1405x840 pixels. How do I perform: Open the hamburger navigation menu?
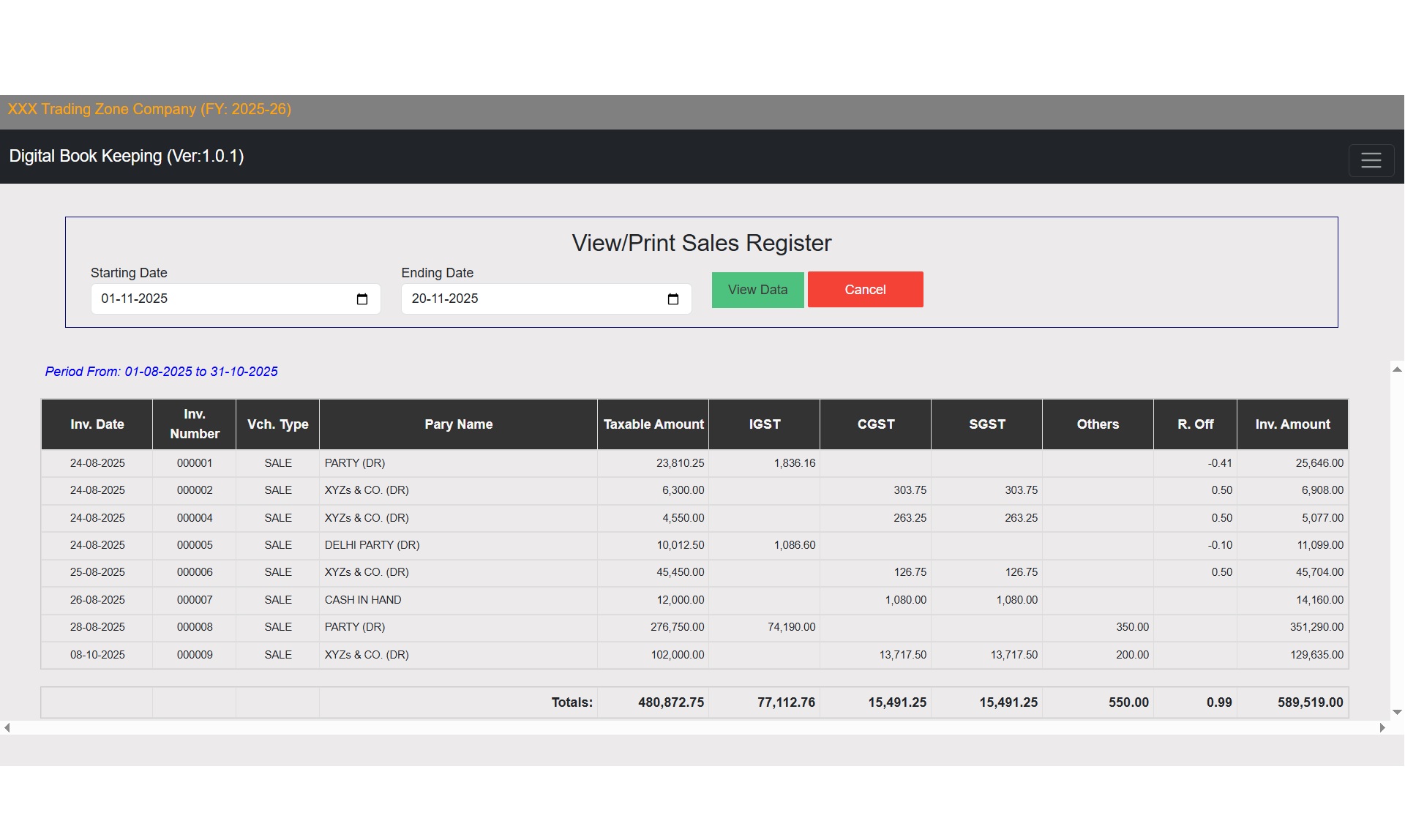tap(1371, 160)
